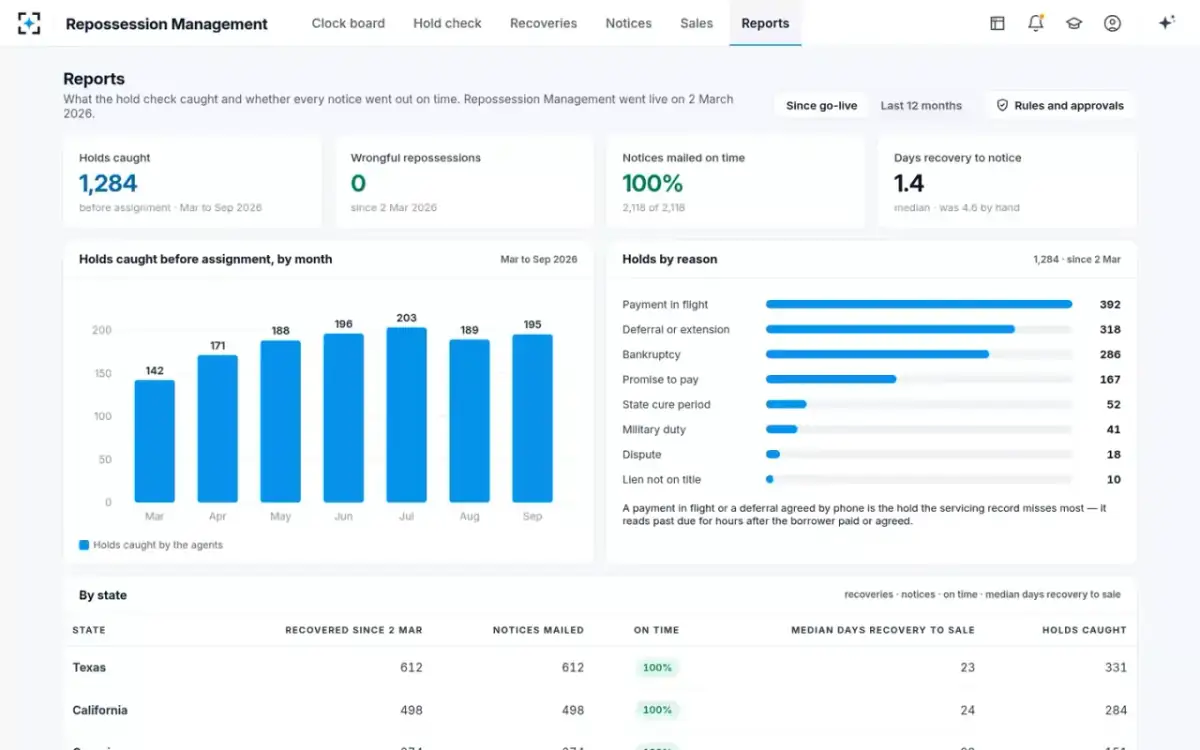Image resolution: width=1200 pixels, height=750 pixels.
Task: Switch to the Hold check tab
Action: tap(447, 23)
